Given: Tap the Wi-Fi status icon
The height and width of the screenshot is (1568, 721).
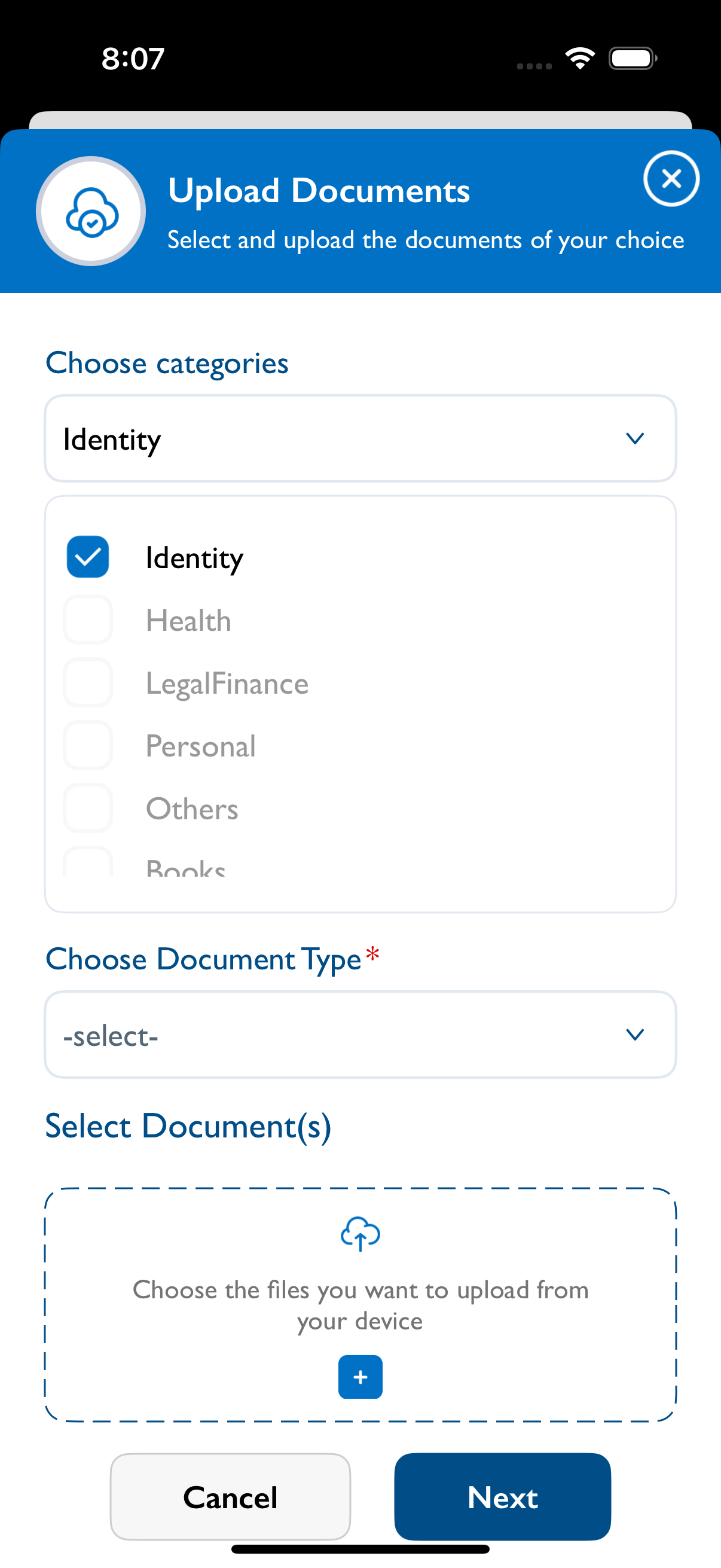Looking at the screenshot, I should (x=580, y=59).
